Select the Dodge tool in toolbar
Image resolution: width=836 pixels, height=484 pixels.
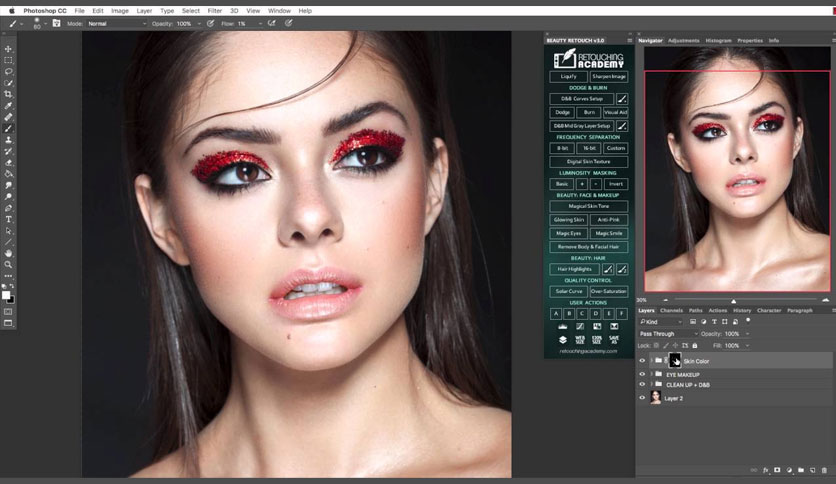pos(9,197)
